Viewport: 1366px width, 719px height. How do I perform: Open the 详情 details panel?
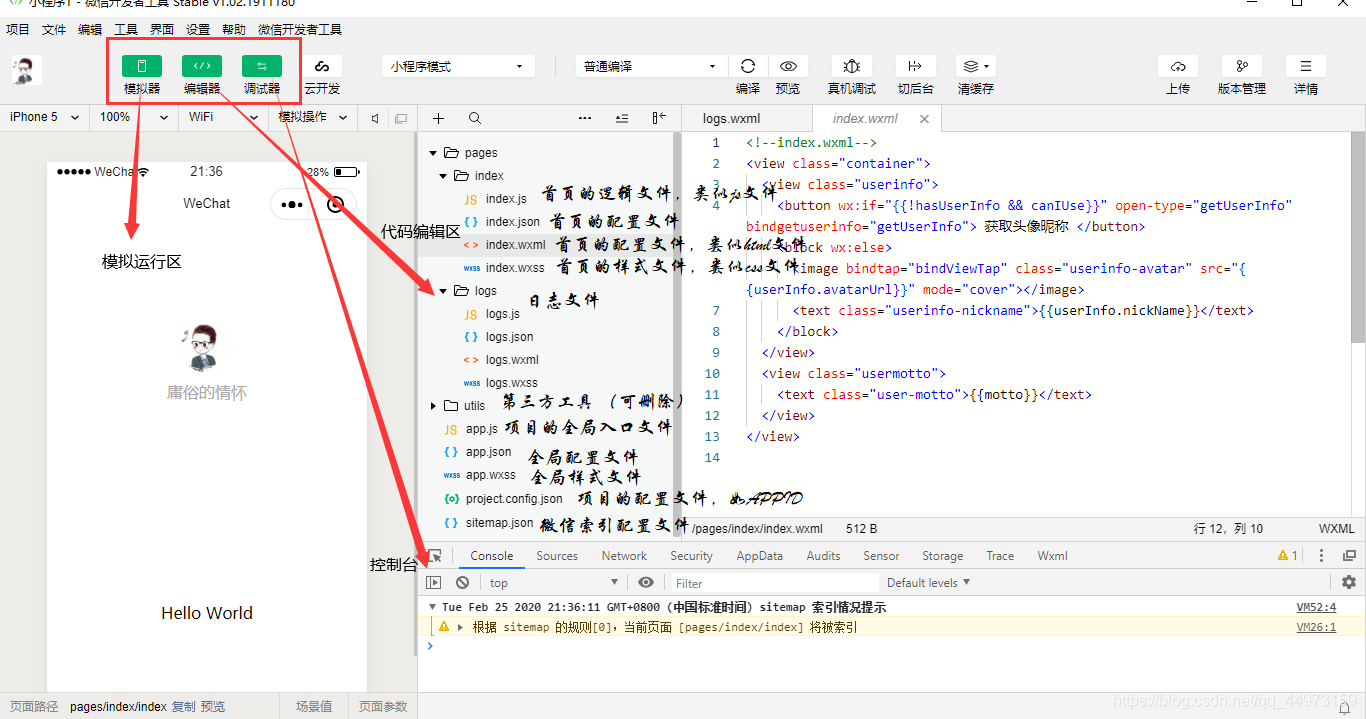1306,66
